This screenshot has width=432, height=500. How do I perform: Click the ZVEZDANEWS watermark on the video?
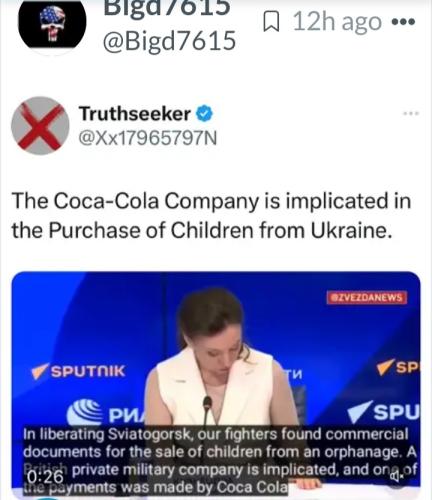coord(367,298)
